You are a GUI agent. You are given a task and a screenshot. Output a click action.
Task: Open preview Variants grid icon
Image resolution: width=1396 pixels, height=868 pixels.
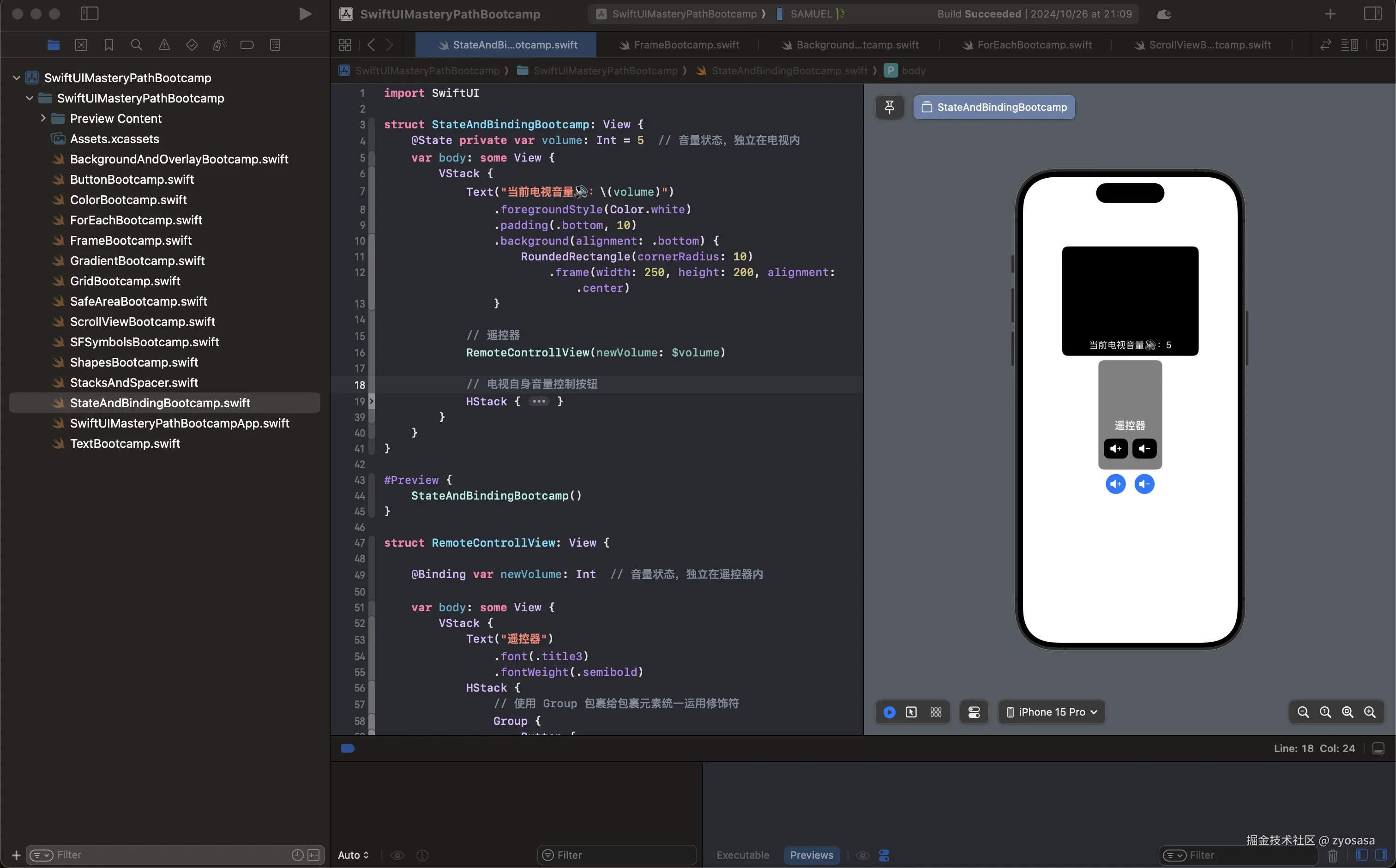point(936,712)
